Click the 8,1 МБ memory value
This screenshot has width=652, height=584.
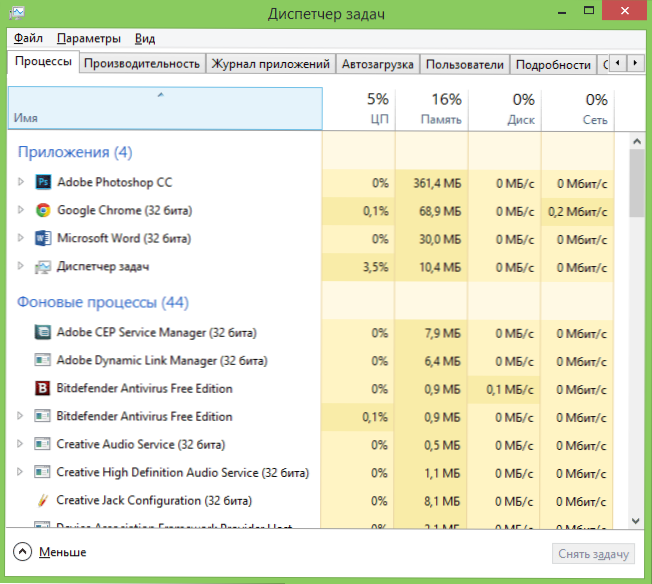coord(442,502)
